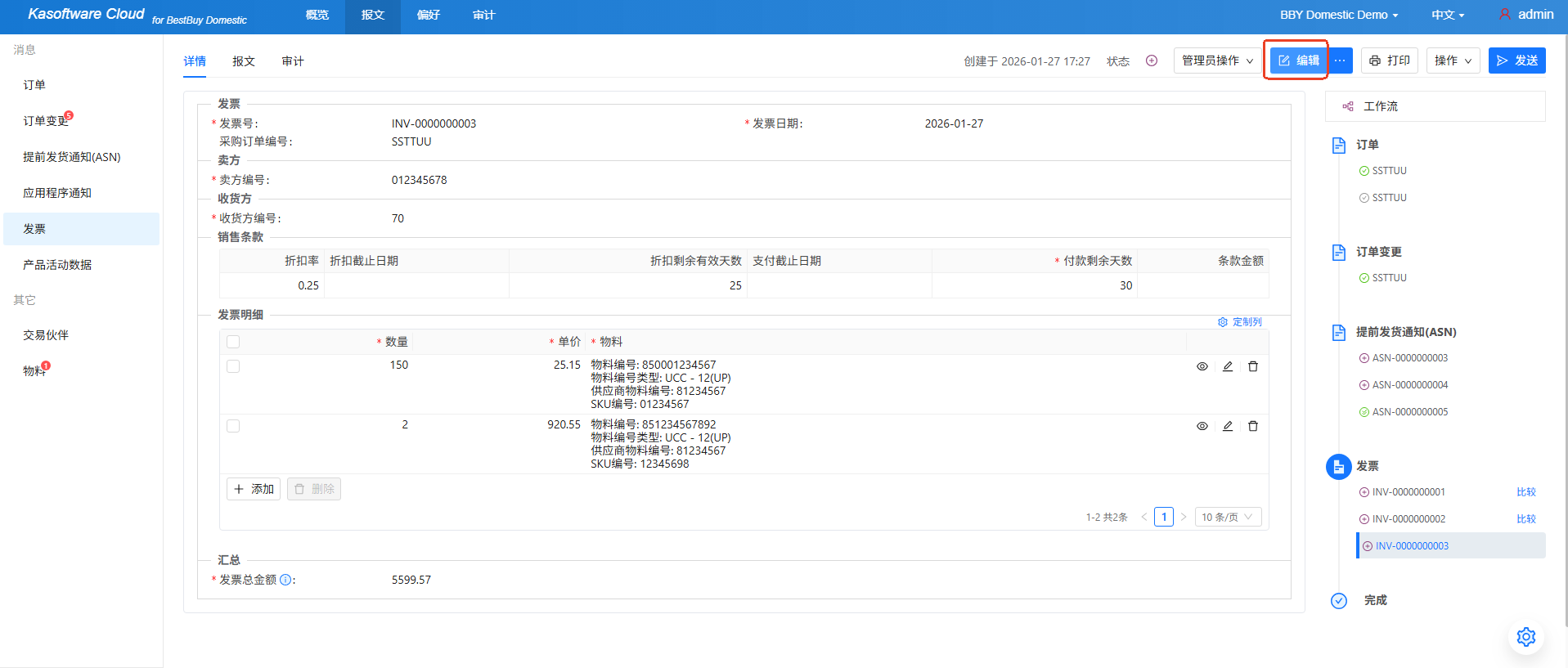
Task: Delete the item 850001234567 row with trash icon
Action: 1253,366
